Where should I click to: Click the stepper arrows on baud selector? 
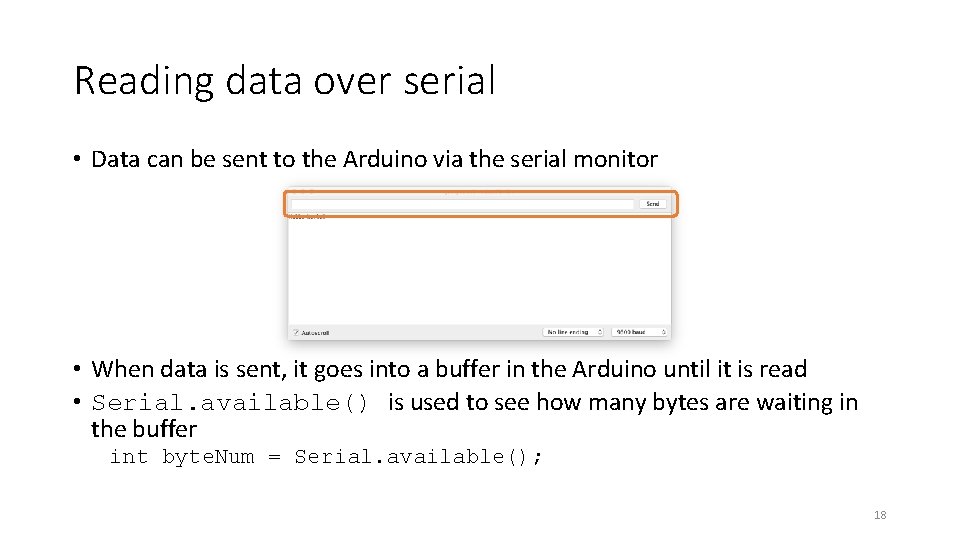click(x=664, y=332)
